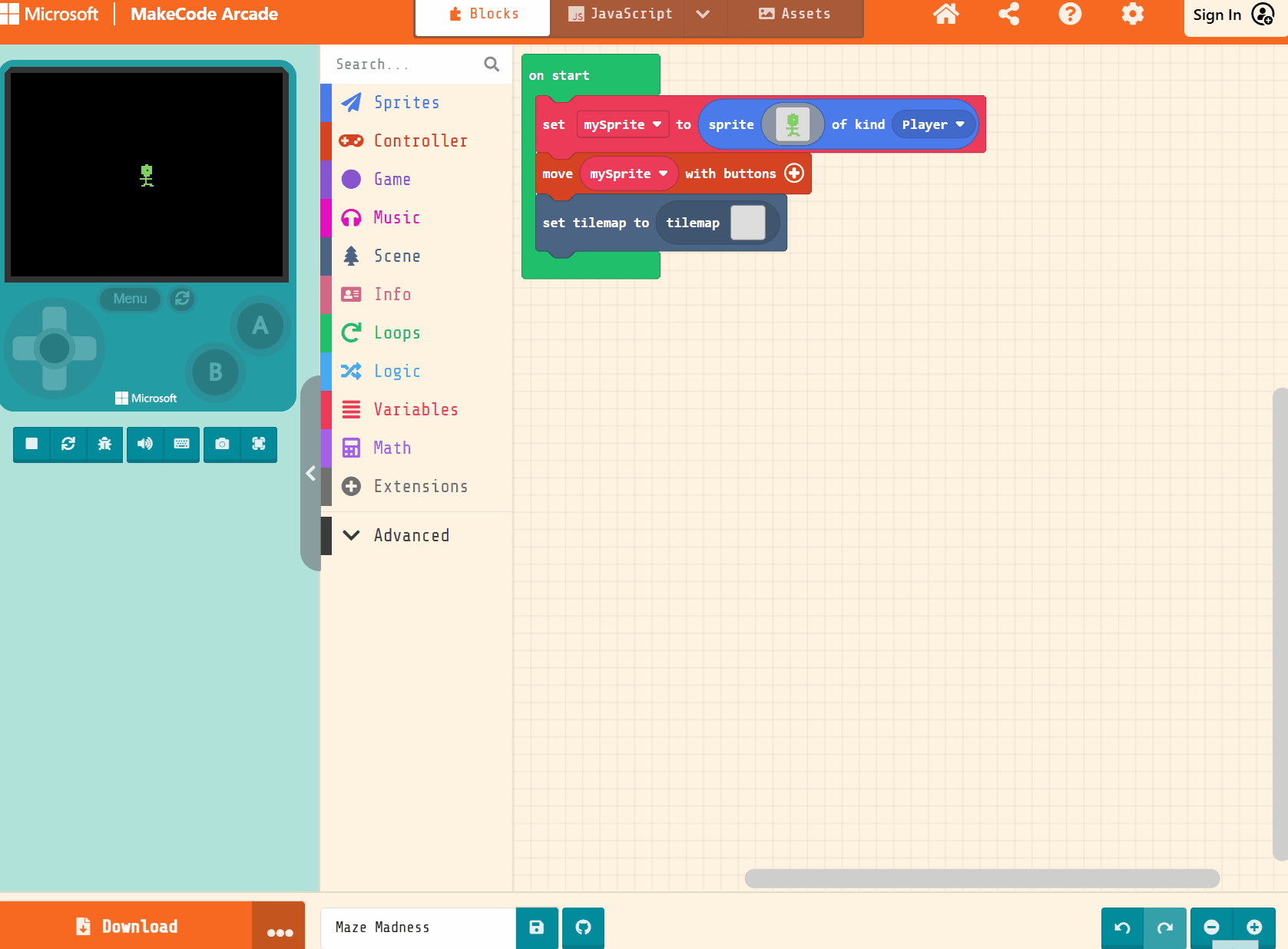Open the Player kind dropdown
Viewport: 1288px width, 949px height.
(x=932, y=124)
